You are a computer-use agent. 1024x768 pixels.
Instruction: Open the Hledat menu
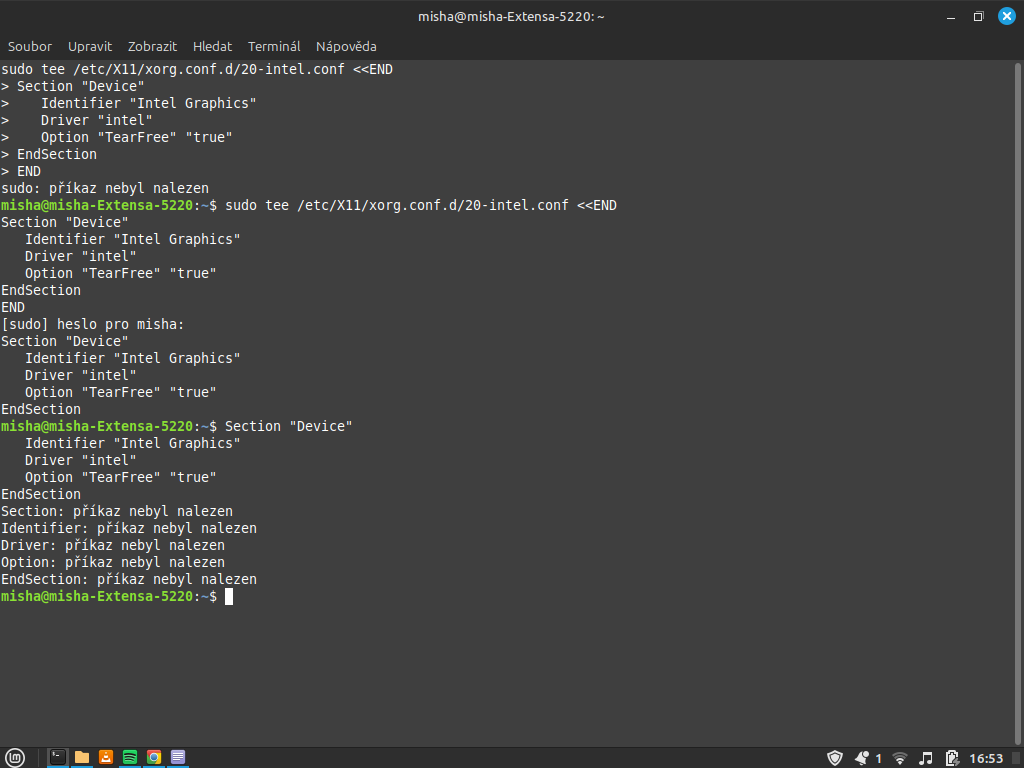212,46
